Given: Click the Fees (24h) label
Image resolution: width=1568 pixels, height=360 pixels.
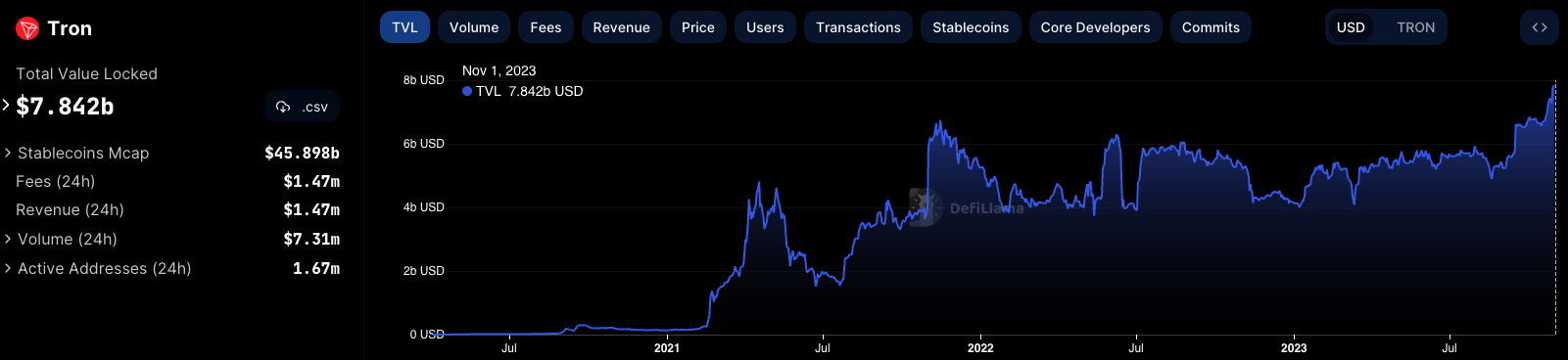Looking at the screenshot, I should tap(55, 181).
